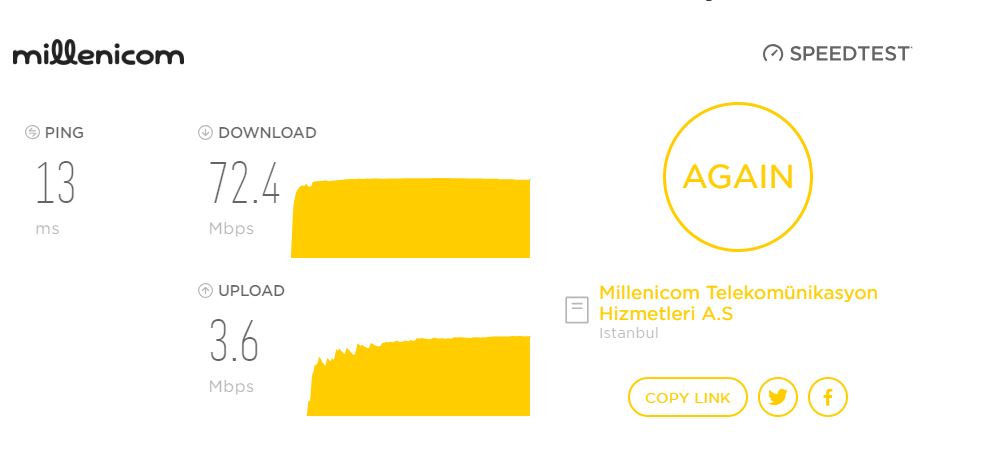Click the SPEEDTEST logo text

click(850, 54)
